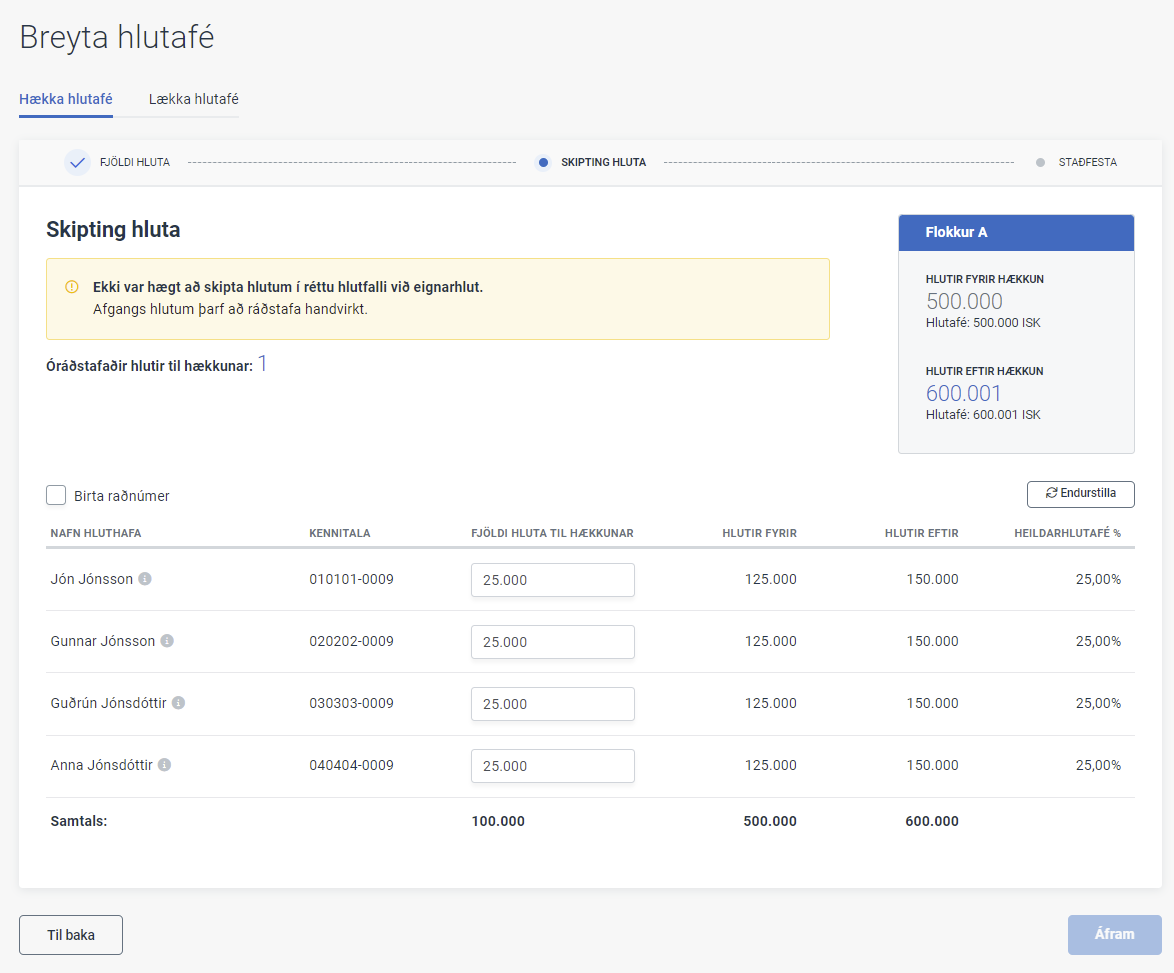1174x973 pixels.
Task: Click kennitala 020202-0009
Action: (x=351, y=641)
